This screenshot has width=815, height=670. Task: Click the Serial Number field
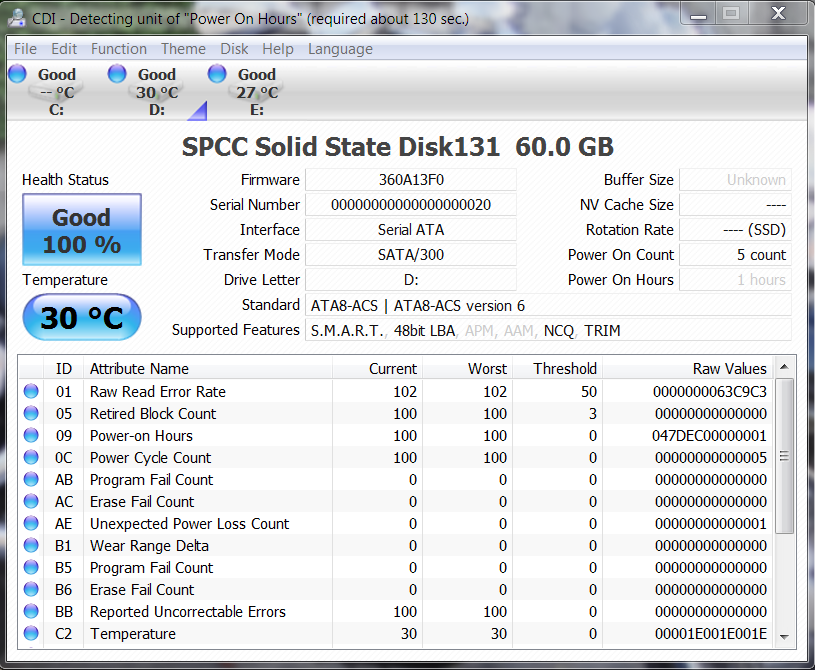click(x=410, y=205)
